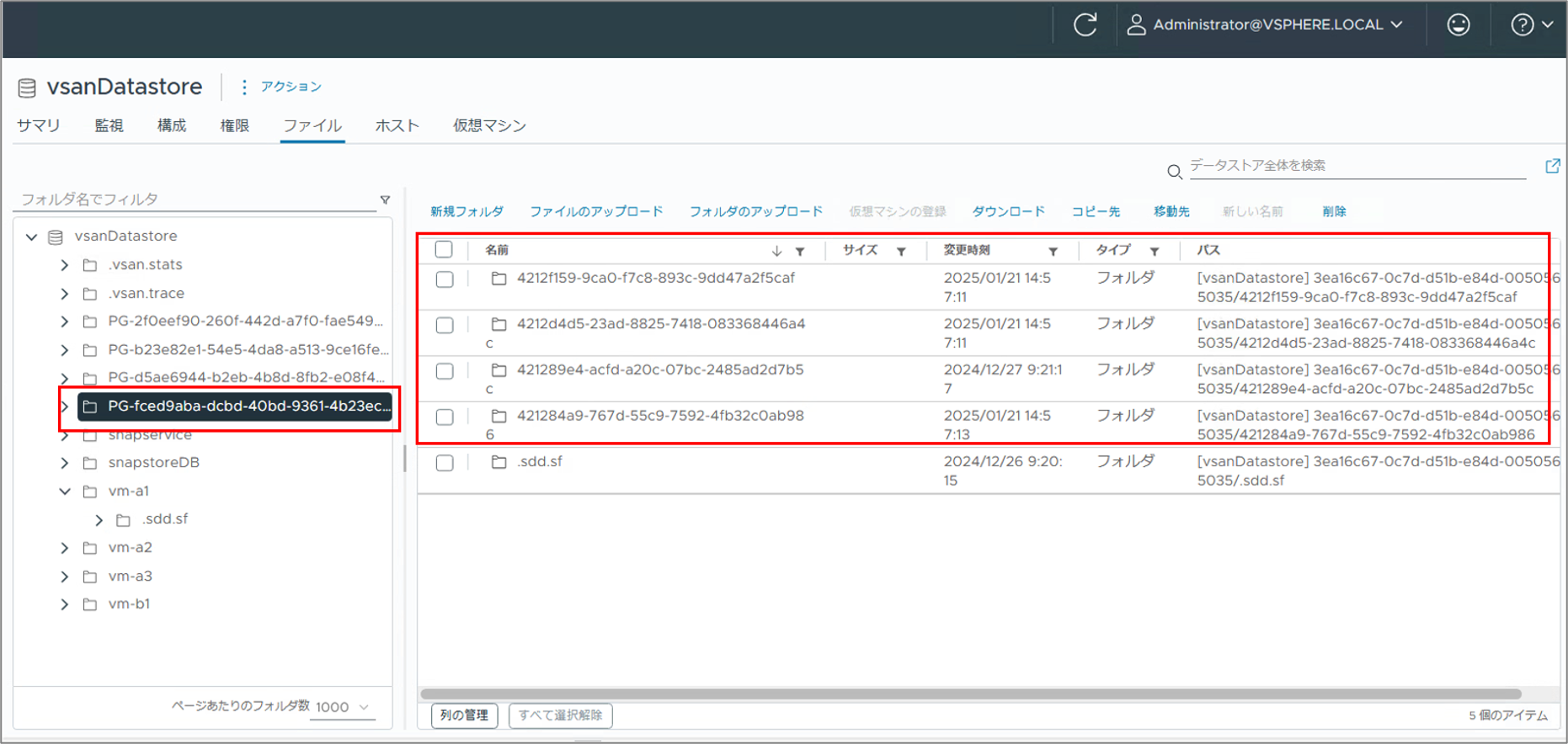Select checkbox for 4212f159-9ca0 folder row
1568x744 pixels.
(445, 279)
